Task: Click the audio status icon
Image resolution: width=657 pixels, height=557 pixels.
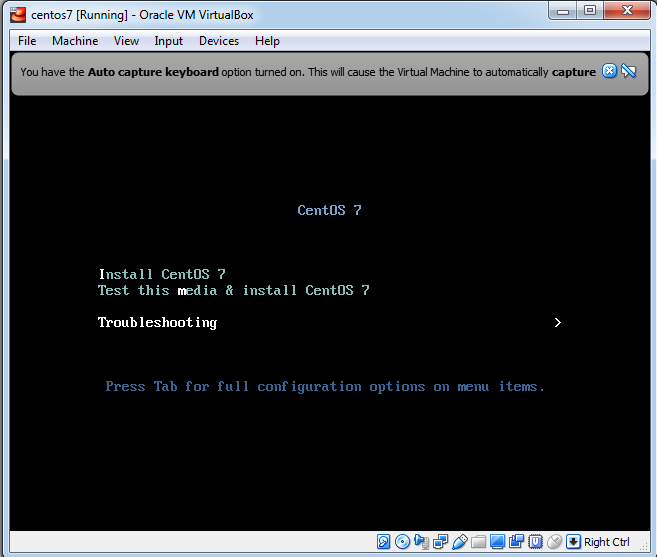Action: pos(422,541)
